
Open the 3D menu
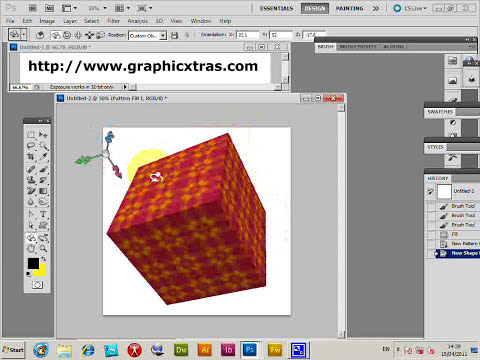(x=159, y=21)
